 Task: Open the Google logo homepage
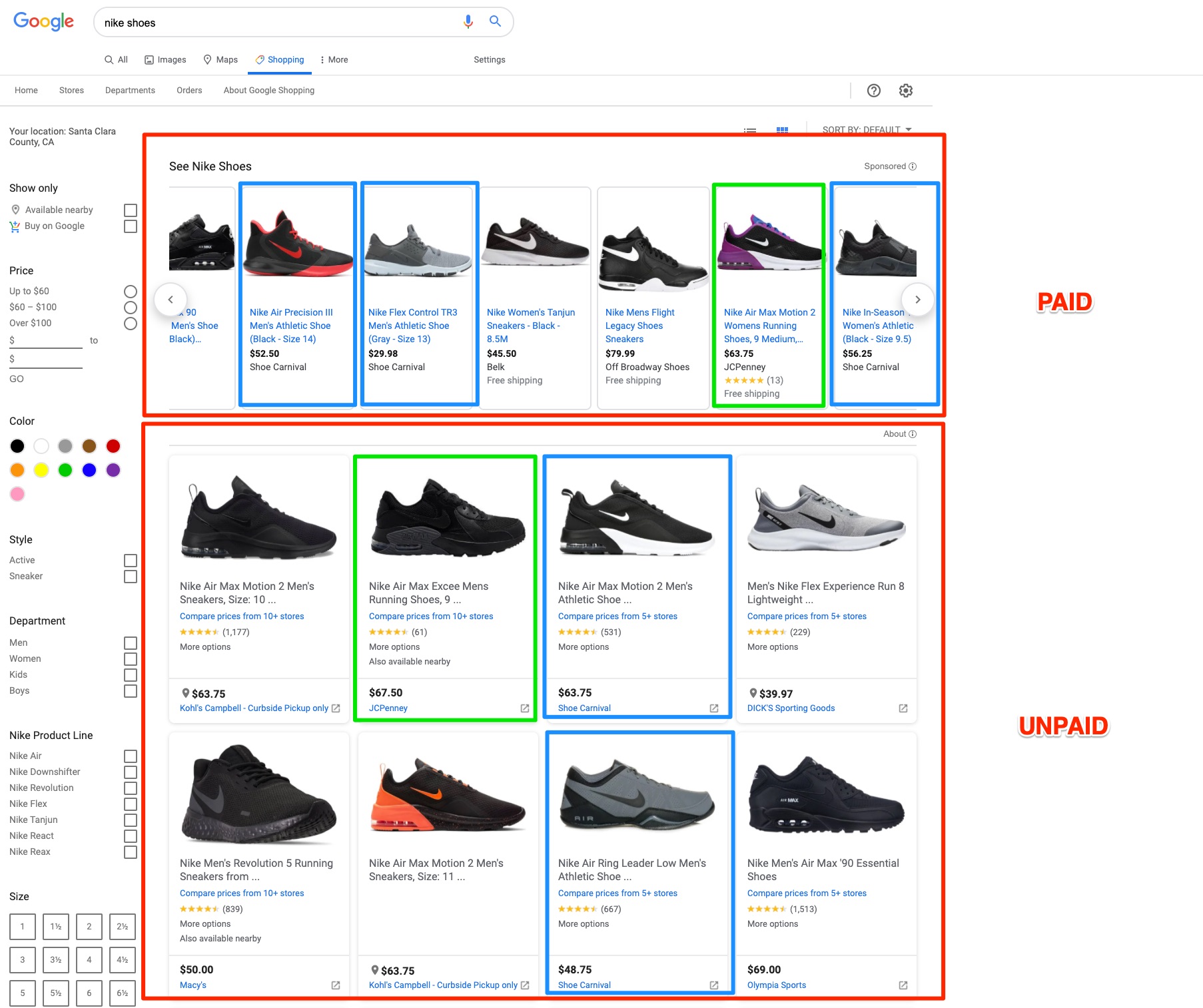[x=44, y=22]
